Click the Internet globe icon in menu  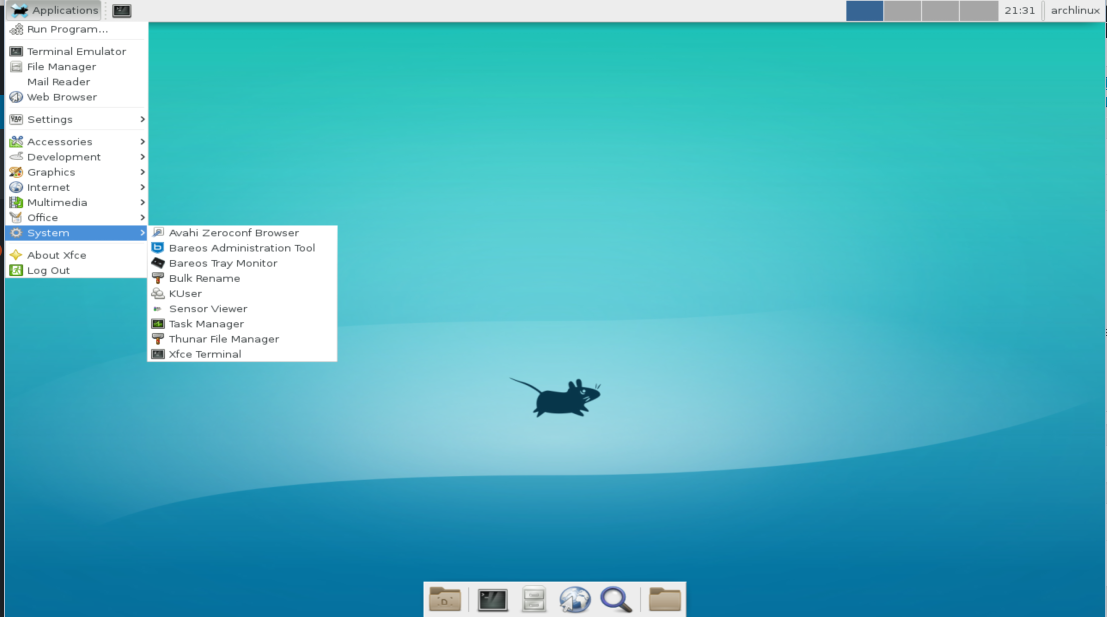pyautogui.click(x=16, y=187)
